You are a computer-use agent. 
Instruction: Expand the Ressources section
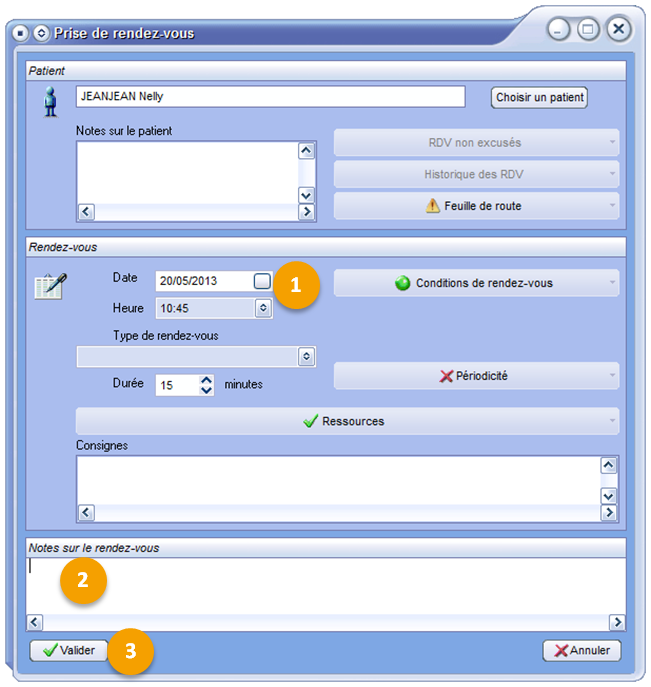(347, 421)
